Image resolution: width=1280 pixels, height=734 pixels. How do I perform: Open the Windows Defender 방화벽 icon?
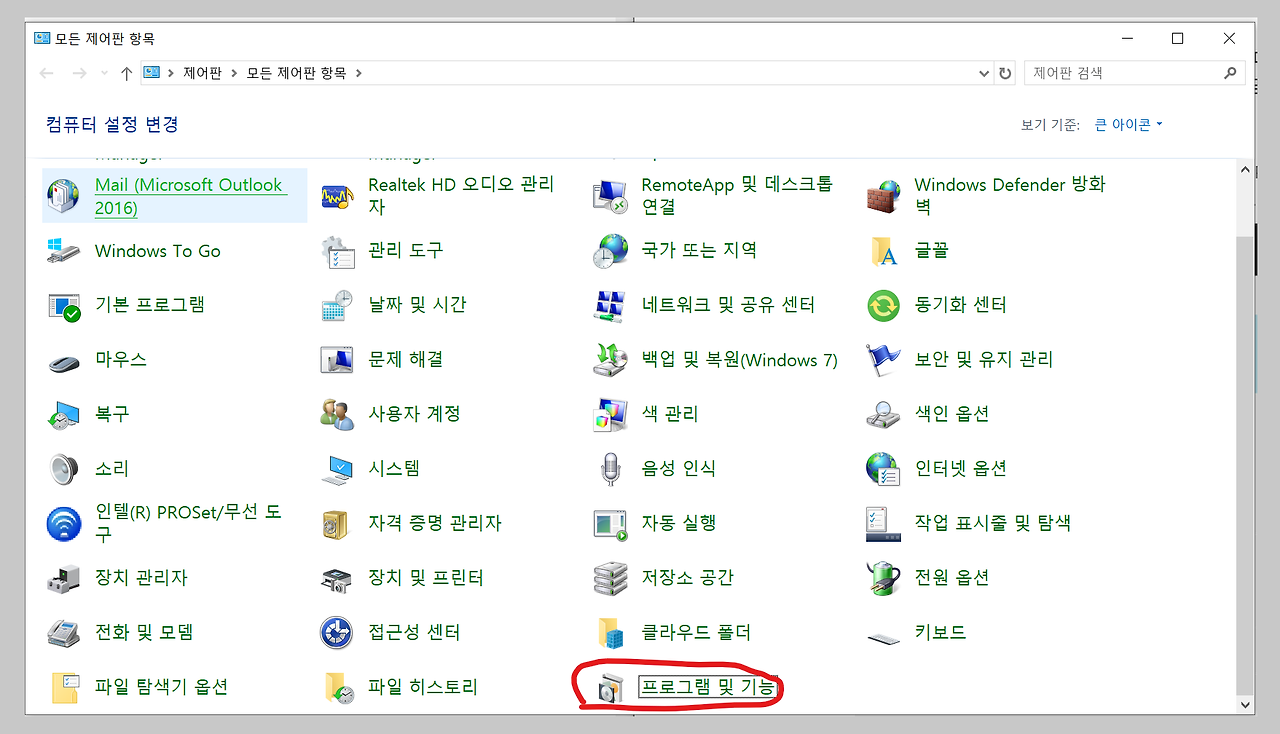click(x=883, y=195)
